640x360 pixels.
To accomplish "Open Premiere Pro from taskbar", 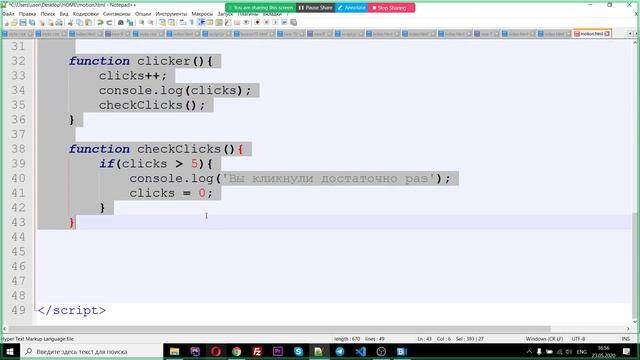I will (x=278, y=351).
